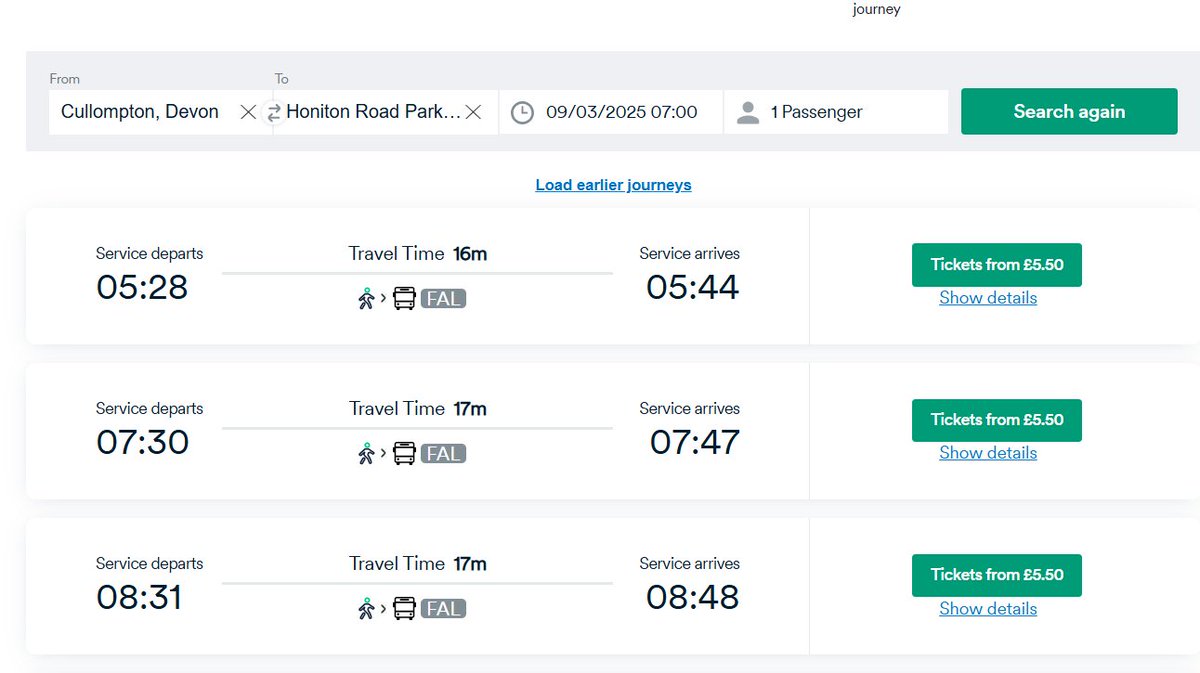Load earlier journeys
Viewport: 1200px width, 673px height.
click(x=613, y=185)
